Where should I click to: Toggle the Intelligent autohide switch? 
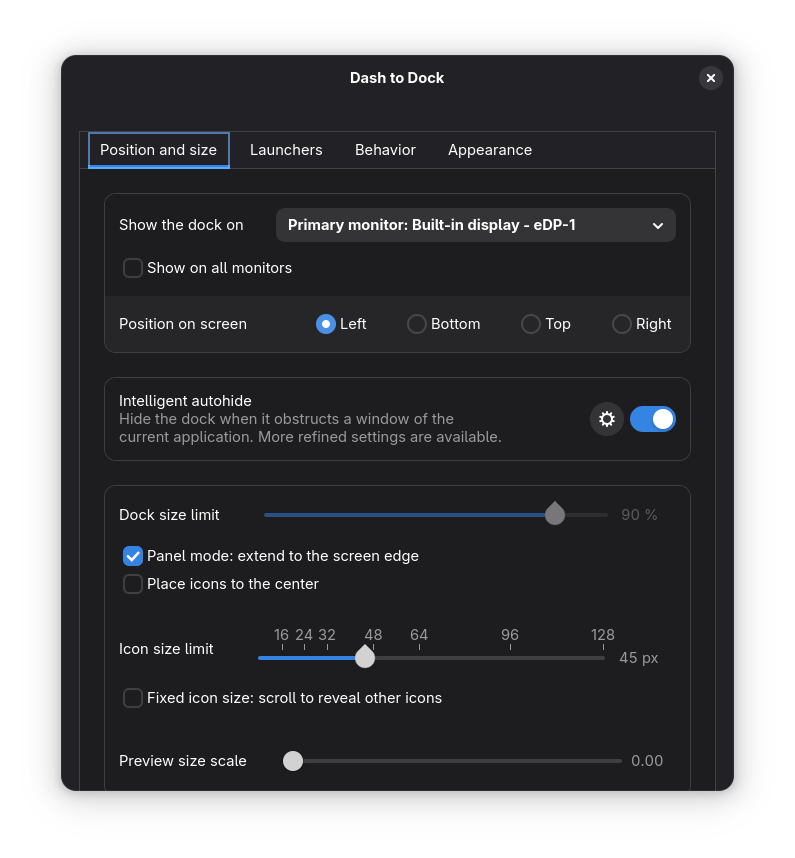tap(653, 419)
